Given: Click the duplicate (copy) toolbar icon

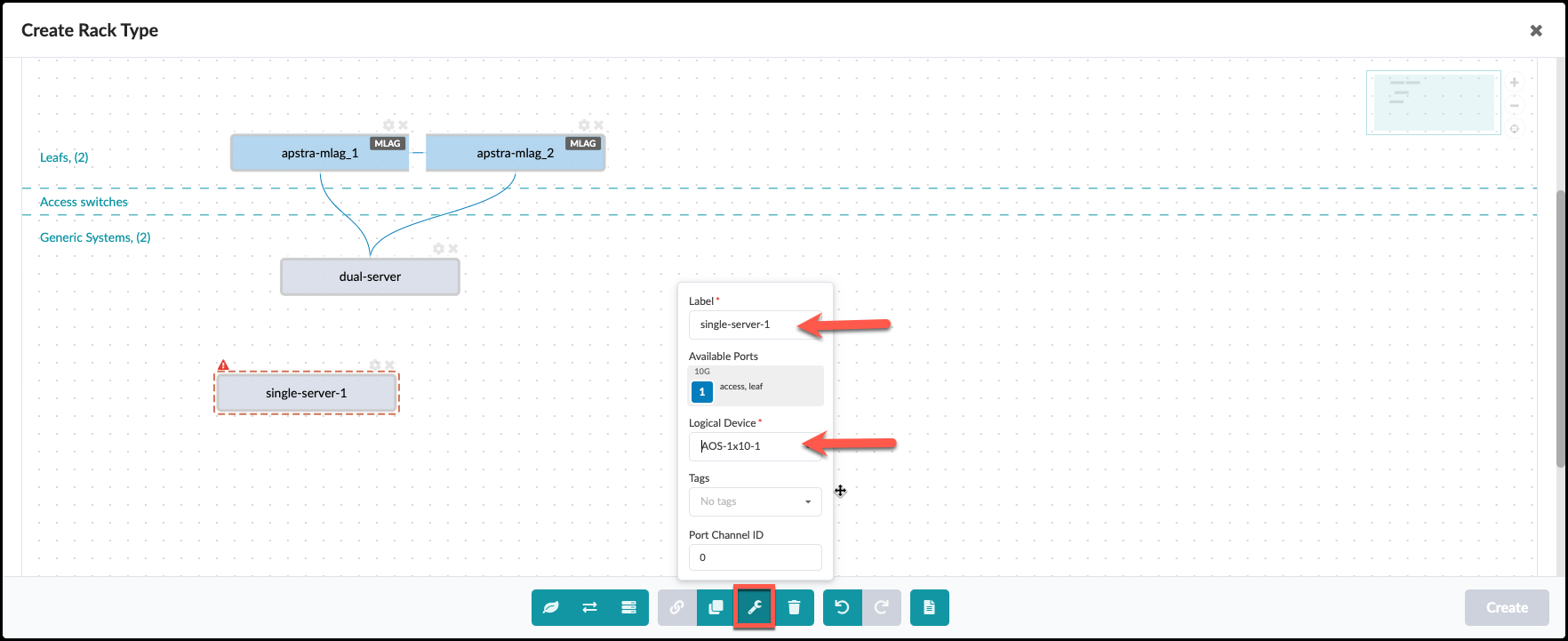Looking at the screenshot, I should pyautogui.click(x=716, y=608).
